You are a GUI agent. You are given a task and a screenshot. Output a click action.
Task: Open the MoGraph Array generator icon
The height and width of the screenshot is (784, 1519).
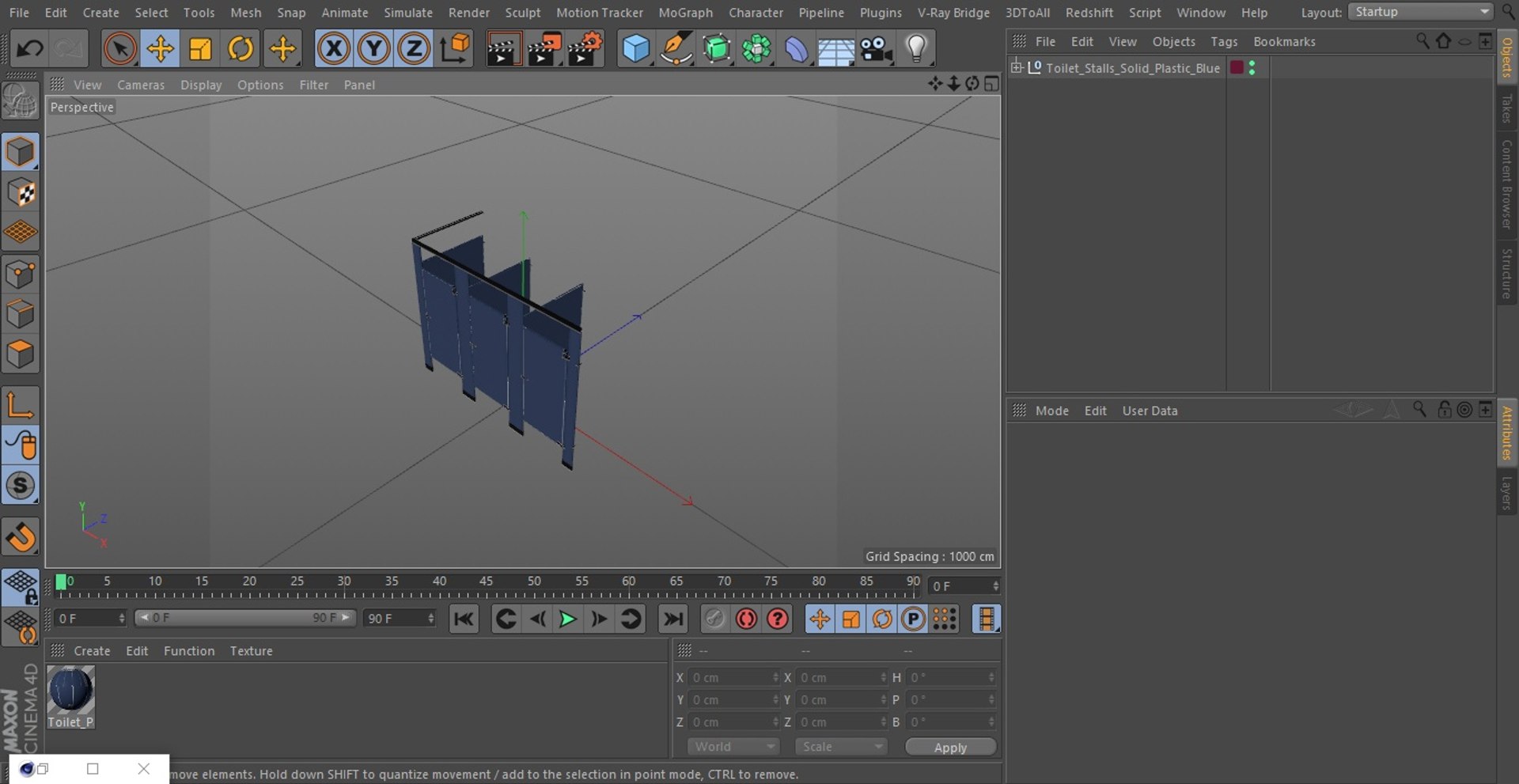pos(757,49)
